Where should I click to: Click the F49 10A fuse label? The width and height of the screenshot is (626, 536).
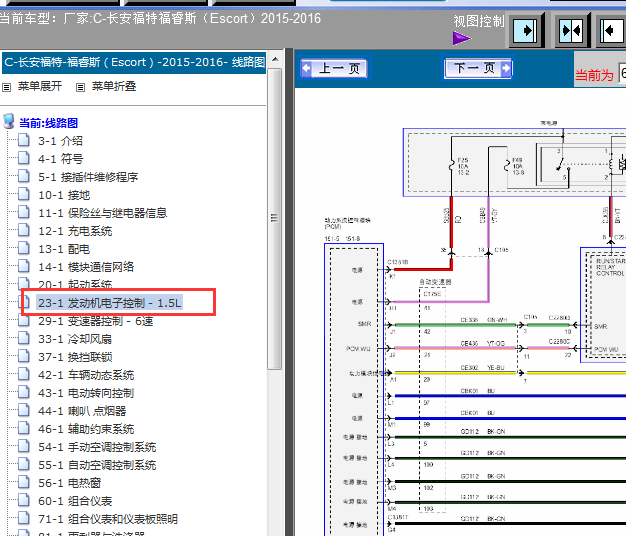[x=518, y=166]
